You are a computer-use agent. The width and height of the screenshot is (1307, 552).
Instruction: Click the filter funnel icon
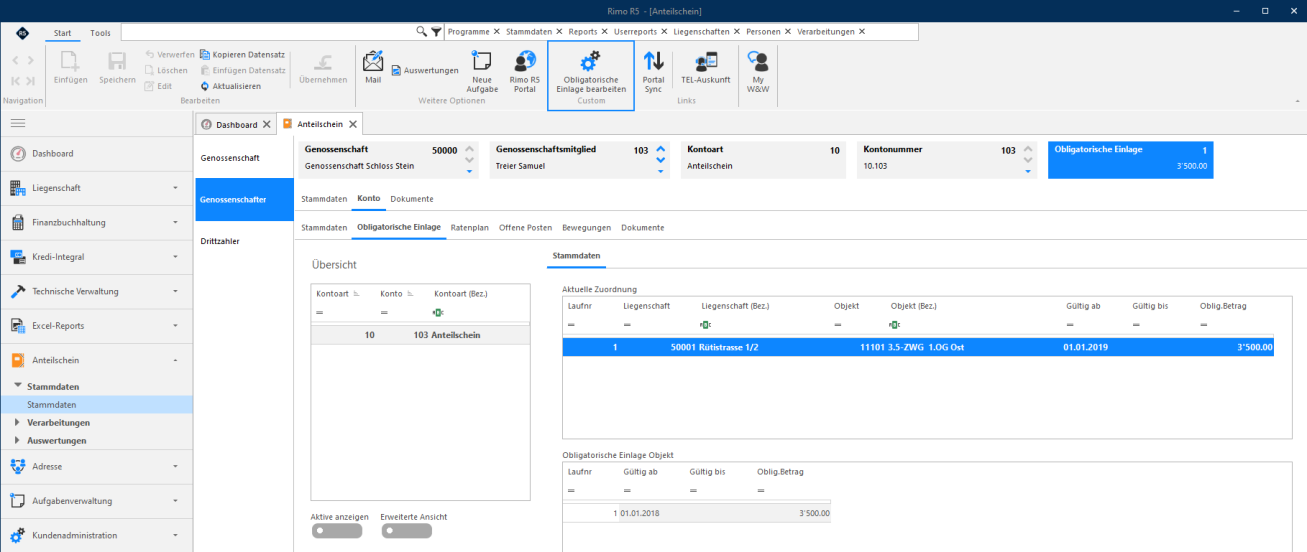point(436,32)
